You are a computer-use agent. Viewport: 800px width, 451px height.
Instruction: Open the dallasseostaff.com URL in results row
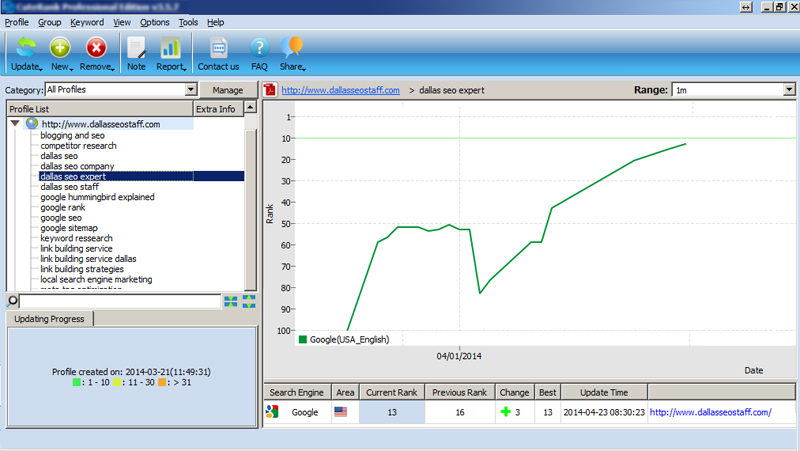point(710,412)
